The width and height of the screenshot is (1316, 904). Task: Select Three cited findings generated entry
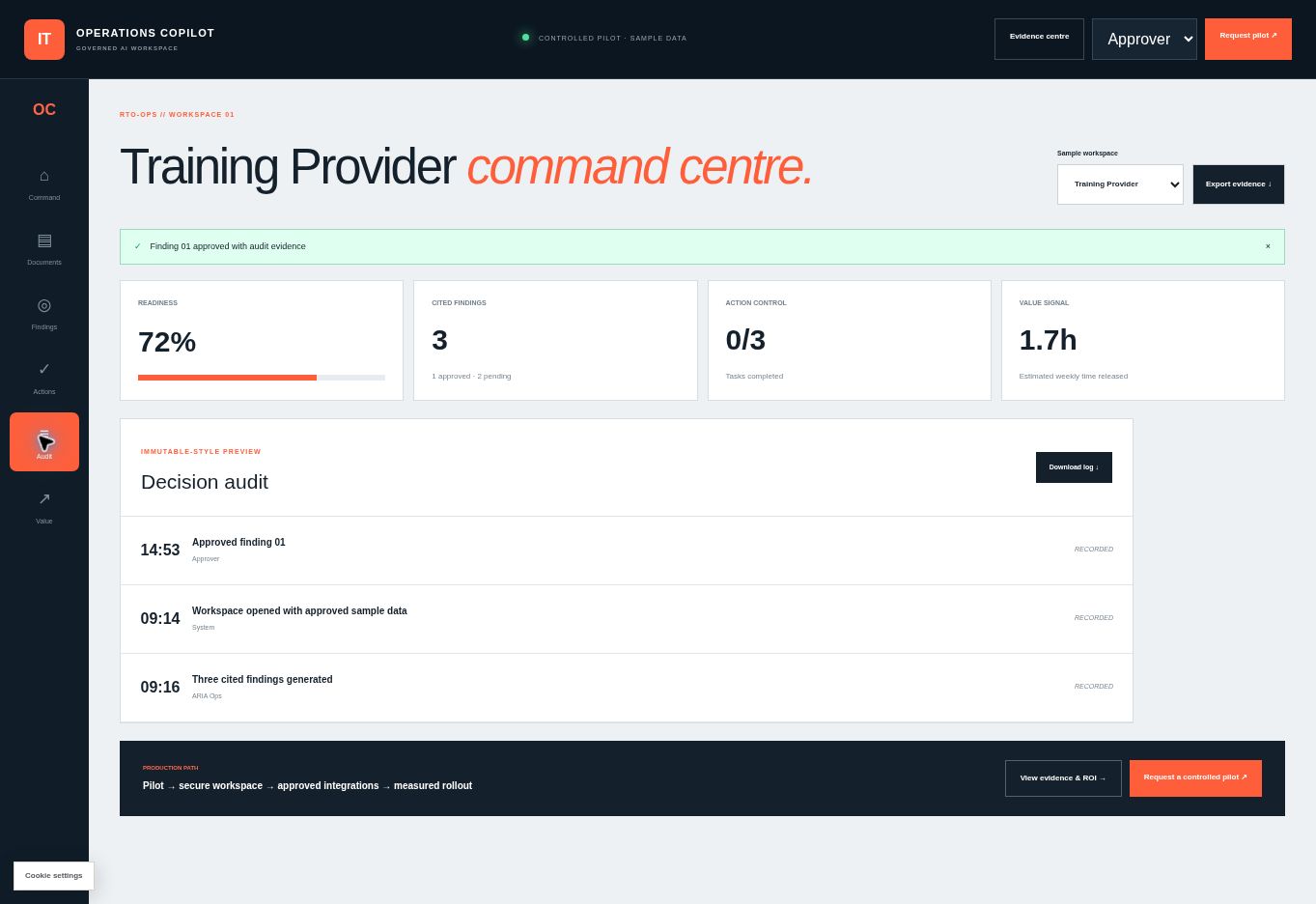(x=627, y=688)
